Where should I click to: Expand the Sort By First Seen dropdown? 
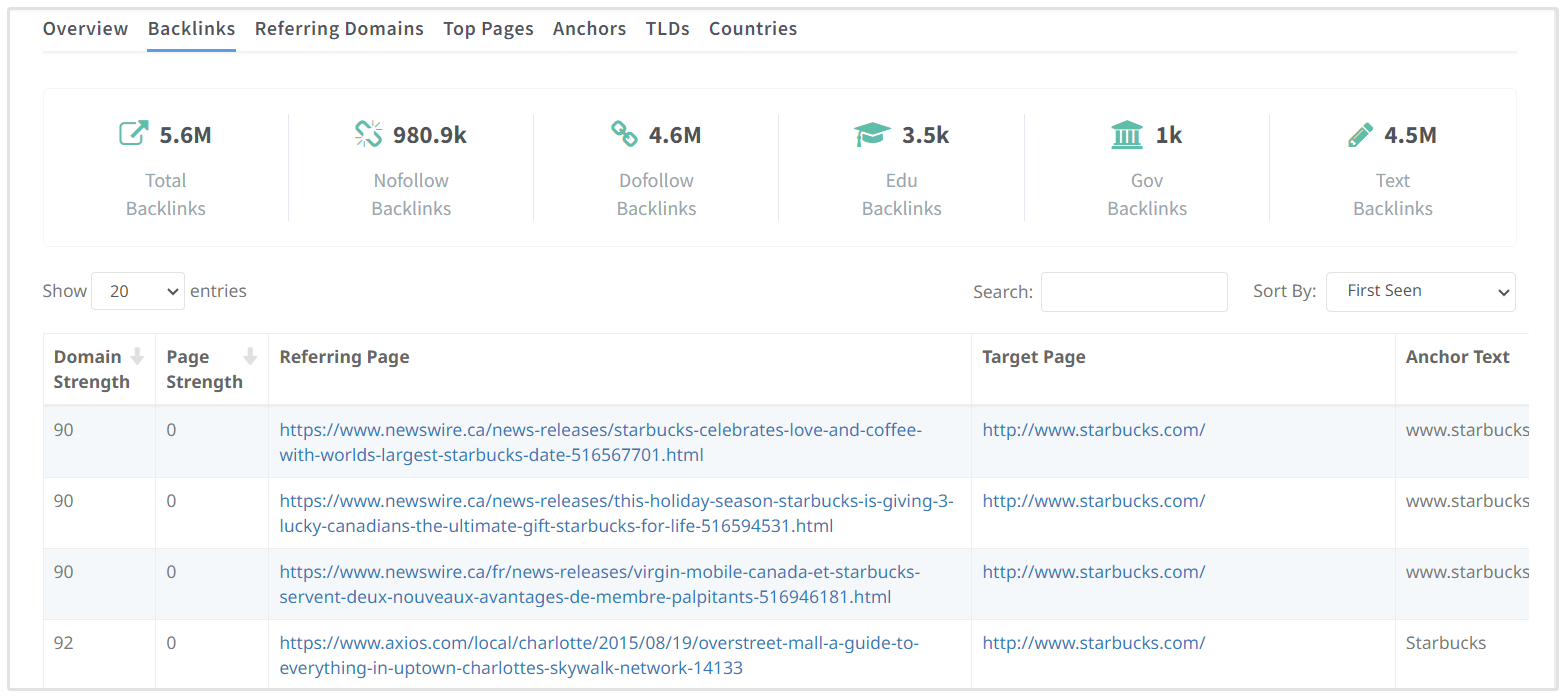click(x=1420, y=291)
